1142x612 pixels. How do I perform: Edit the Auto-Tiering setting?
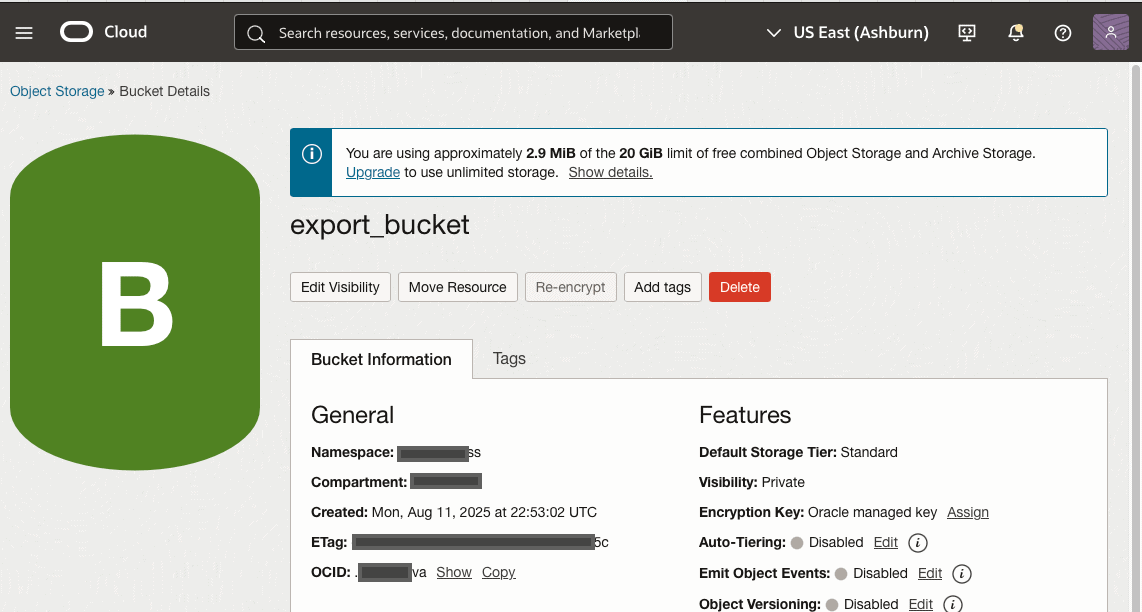(885, 542)
